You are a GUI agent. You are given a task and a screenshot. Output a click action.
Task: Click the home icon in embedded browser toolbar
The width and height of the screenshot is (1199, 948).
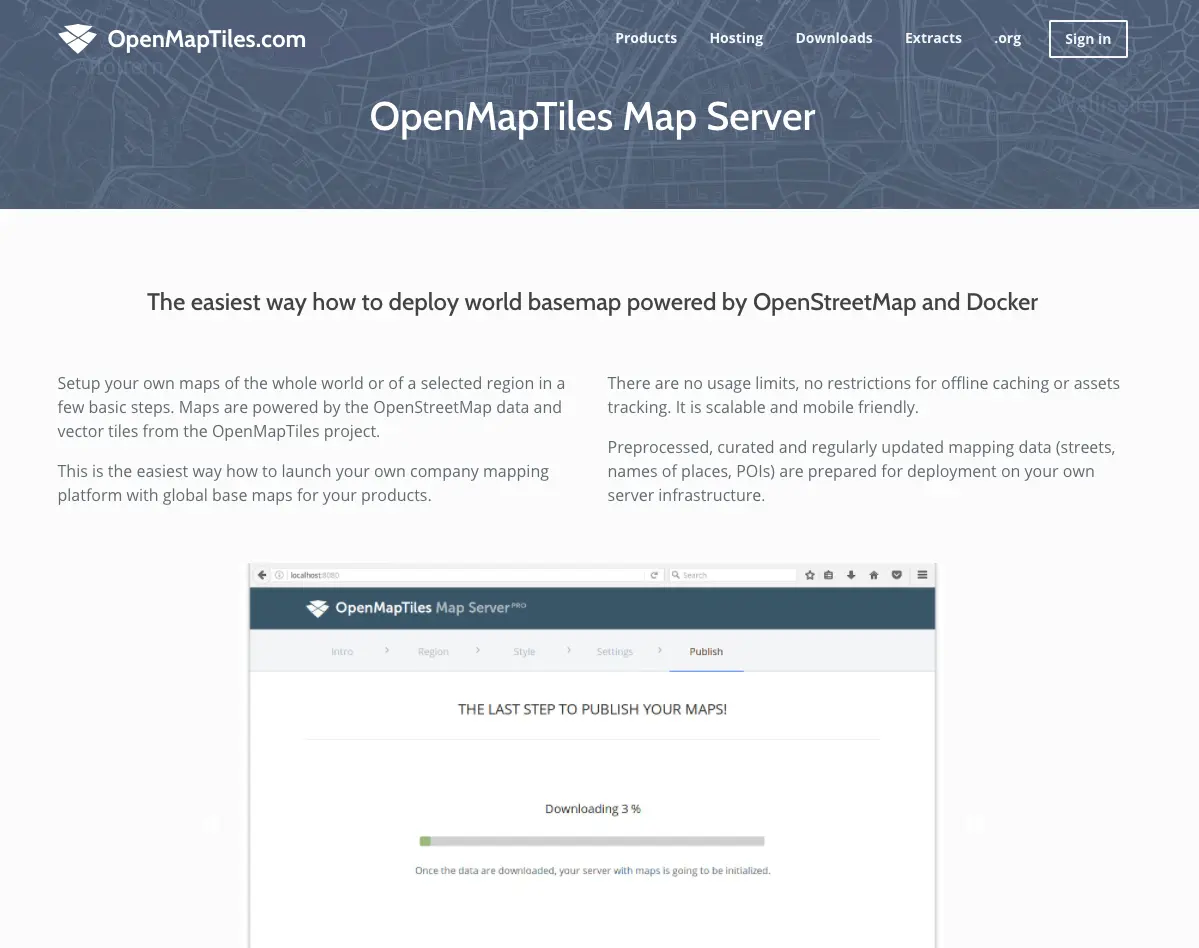tap(873, 575)
